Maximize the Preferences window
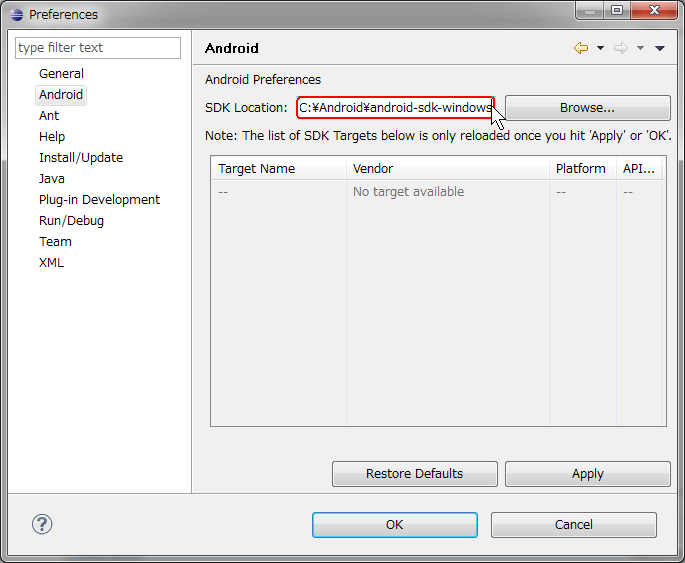 pos(617,10)
